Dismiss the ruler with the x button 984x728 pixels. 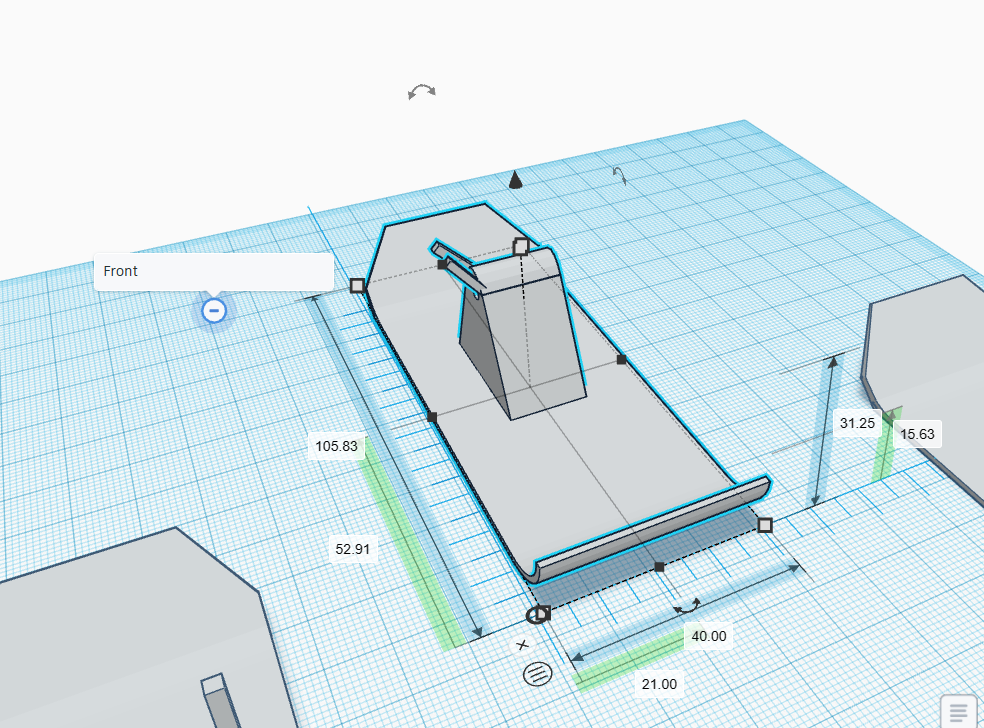521,645
